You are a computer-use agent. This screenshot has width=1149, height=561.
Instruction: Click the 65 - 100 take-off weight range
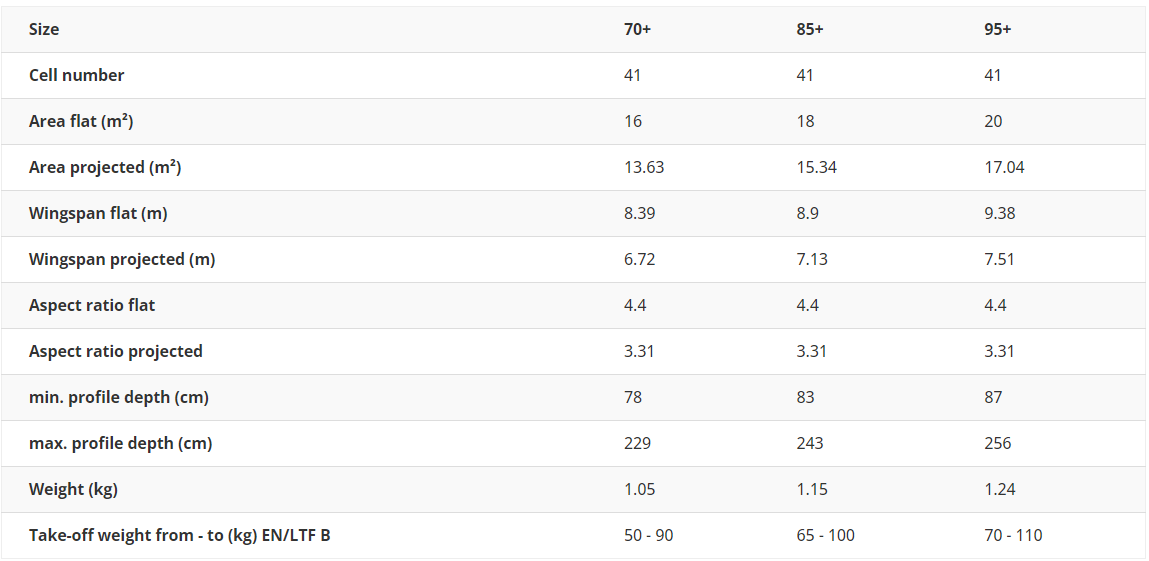826,536
